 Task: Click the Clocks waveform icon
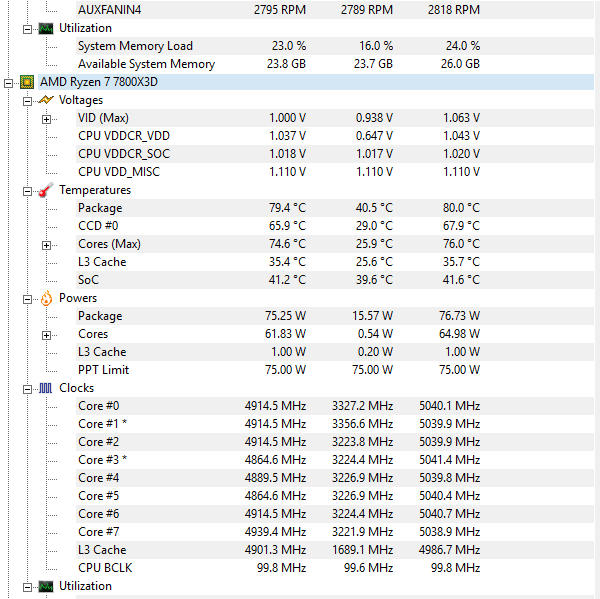(x=46, y=388)
